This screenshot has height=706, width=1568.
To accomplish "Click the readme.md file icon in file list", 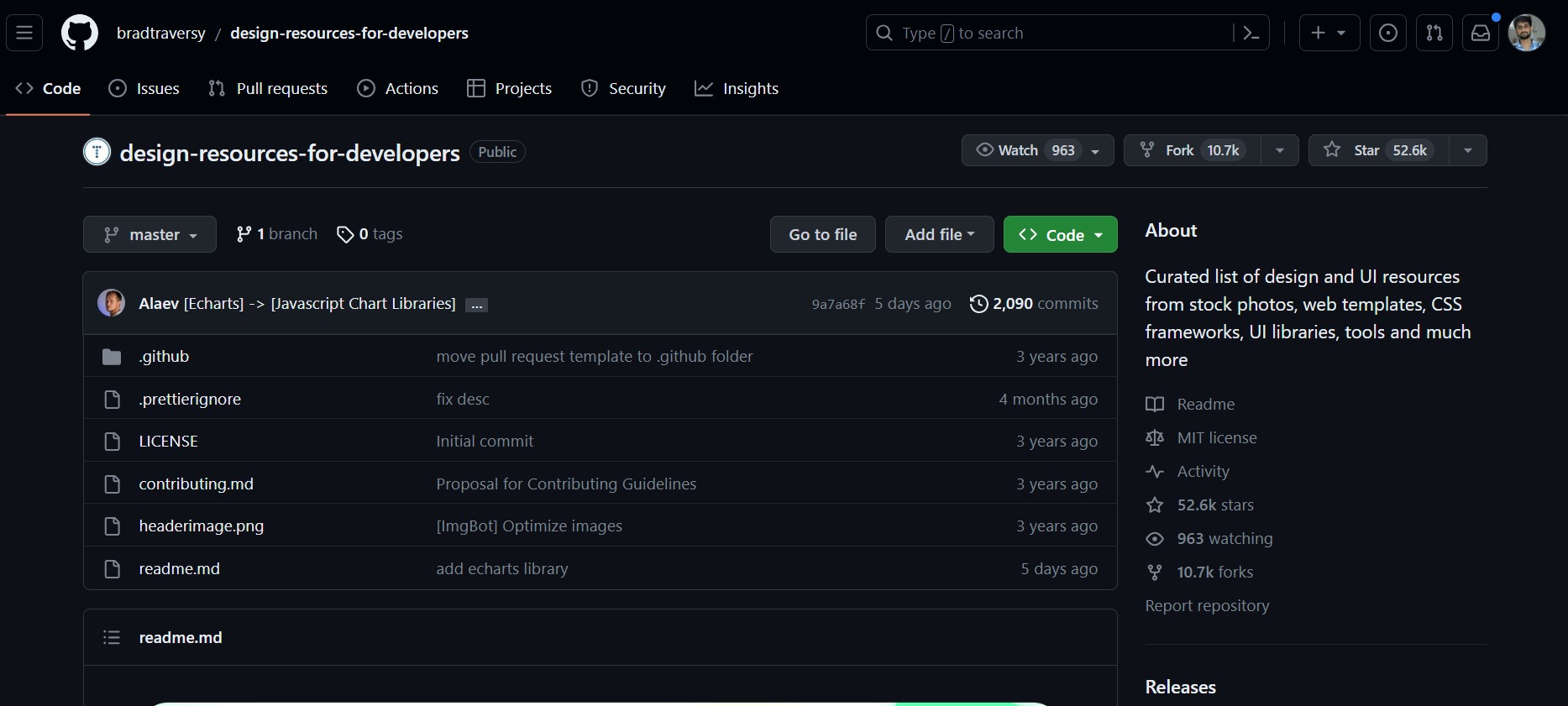I will click(112, 569).
